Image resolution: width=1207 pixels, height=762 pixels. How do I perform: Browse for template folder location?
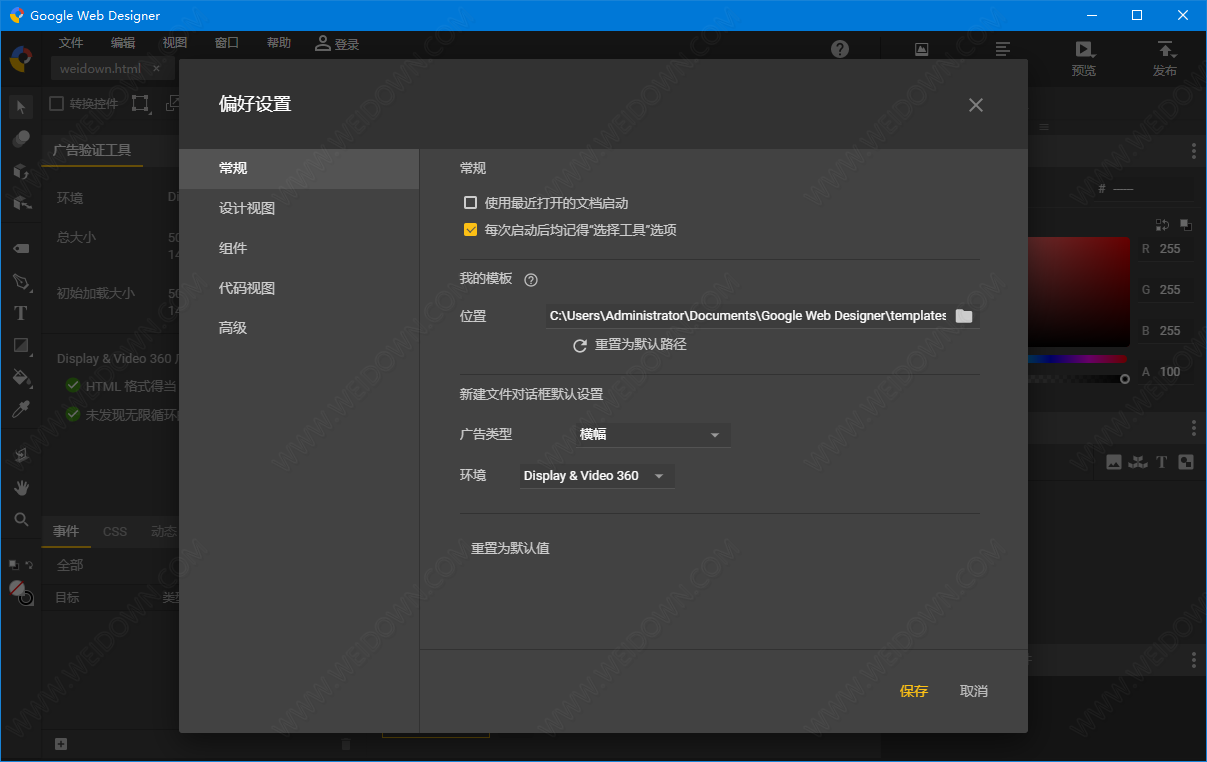tap(963, 316)
